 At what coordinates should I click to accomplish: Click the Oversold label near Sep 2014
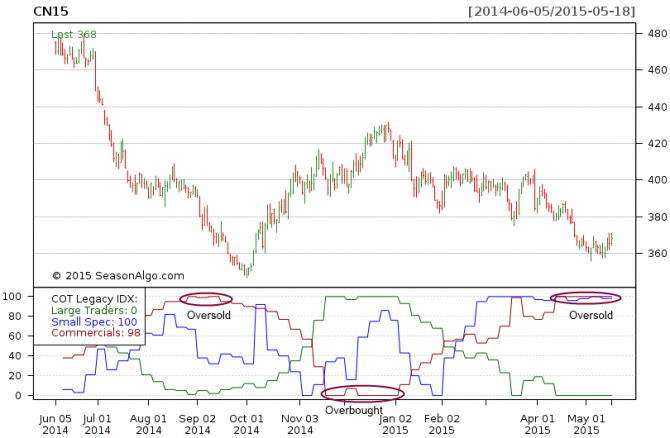tap(209, 315)
